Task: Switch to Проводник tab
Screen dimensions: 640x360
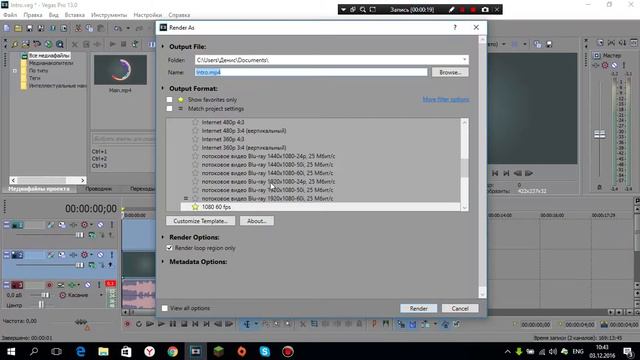Action: (98, 189)
